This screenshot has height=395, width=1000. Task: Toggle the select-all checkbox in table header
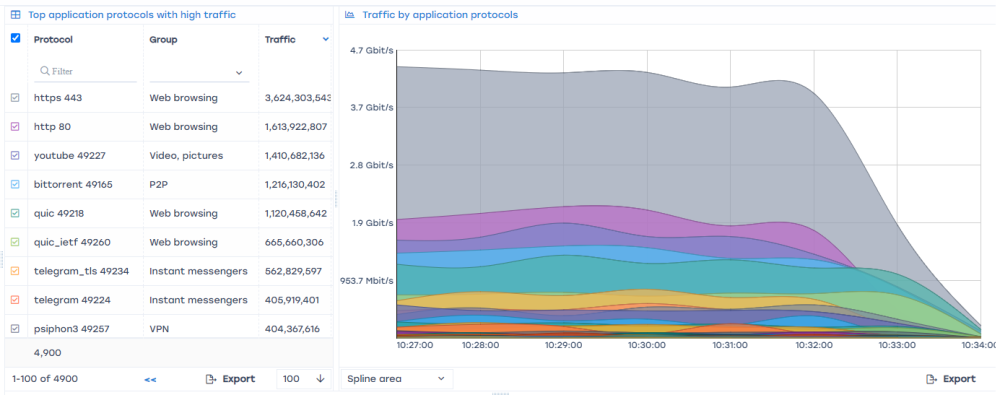click(x=16, y=38)
